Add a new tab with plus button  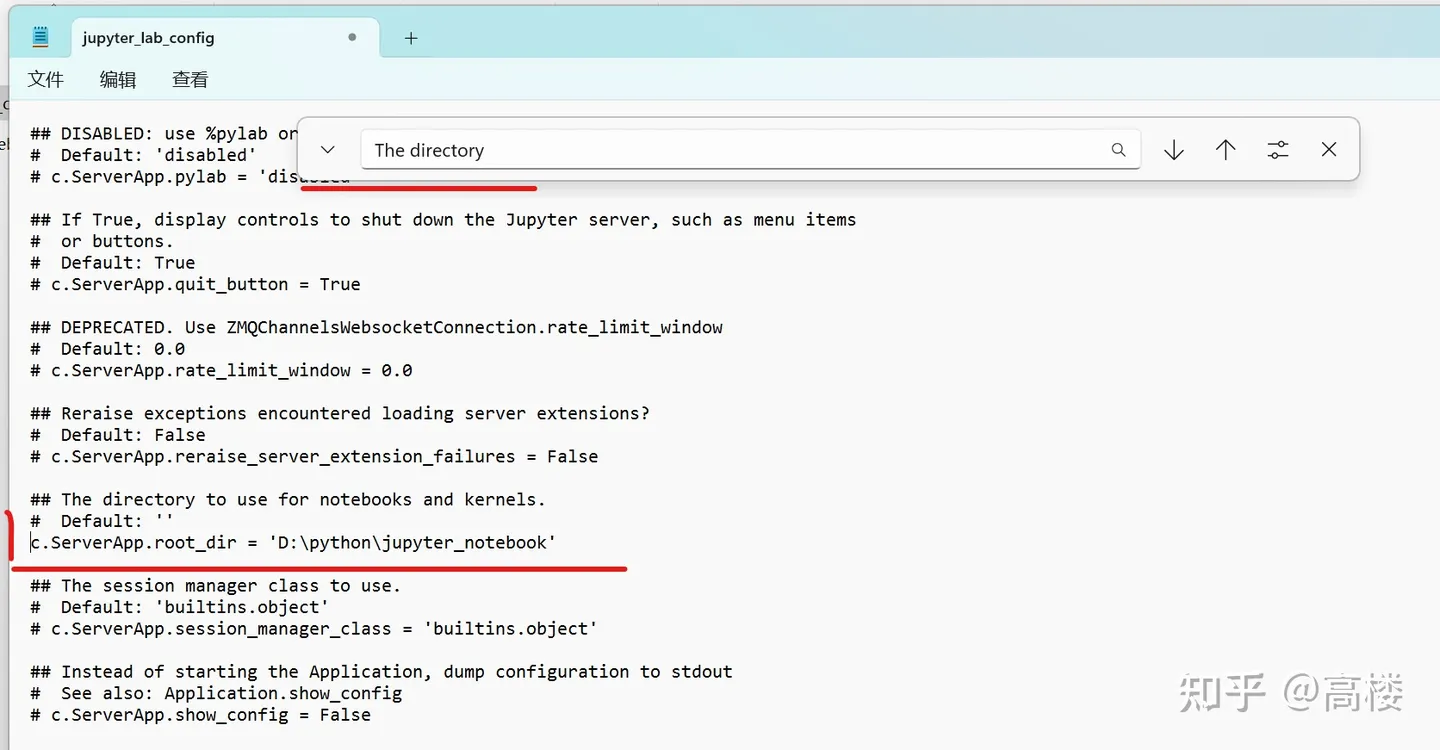(411, 38)
